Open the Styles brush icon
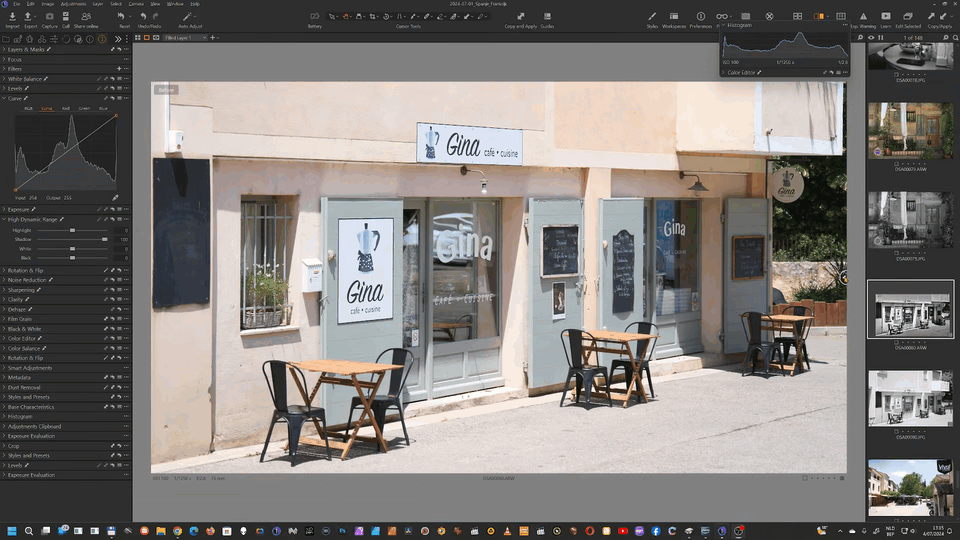The width and height of the screenshot is (960, 540). [652, 17]
